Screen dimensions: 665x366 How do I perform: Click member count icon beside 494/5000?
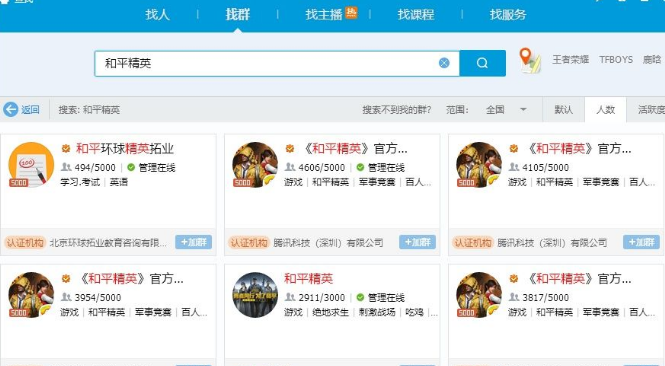(66, 167)
